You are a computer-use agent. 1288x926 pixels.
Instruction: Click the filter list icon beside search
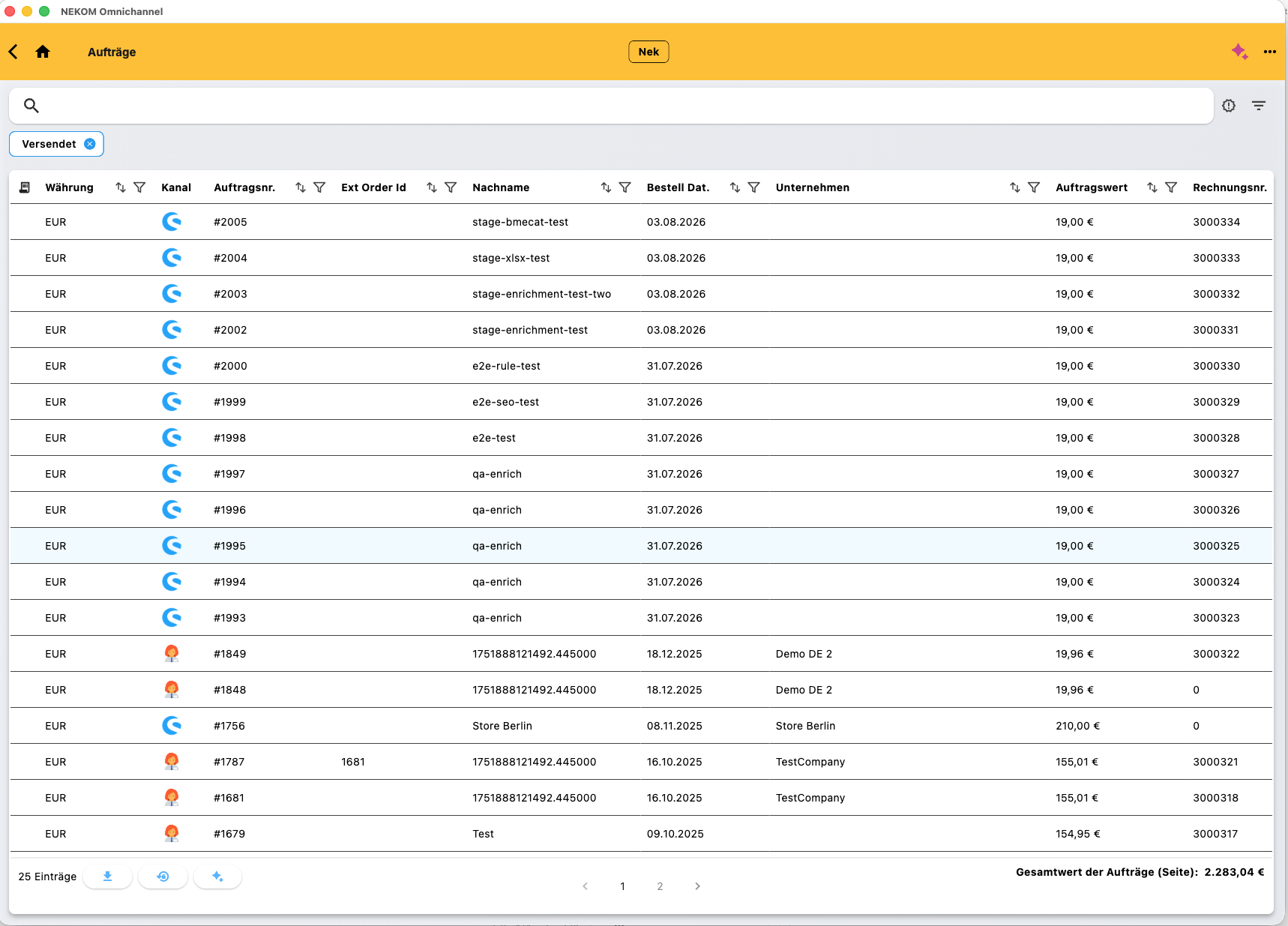(x=1259, y=106)
